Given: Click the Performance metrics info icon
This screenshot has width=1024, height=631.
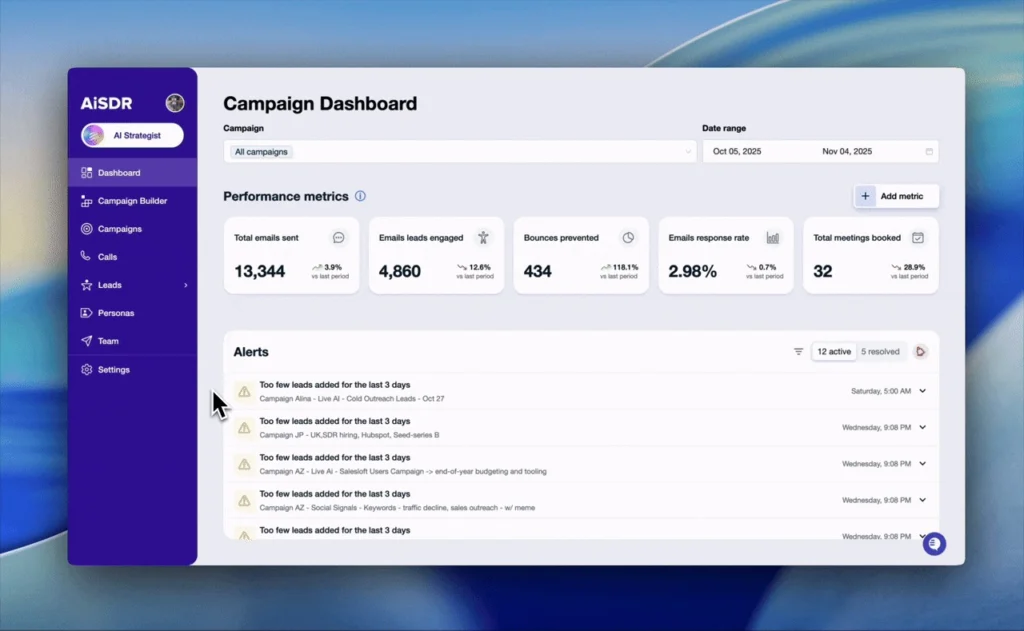Looking at the screenshot, I should [360, 197].
